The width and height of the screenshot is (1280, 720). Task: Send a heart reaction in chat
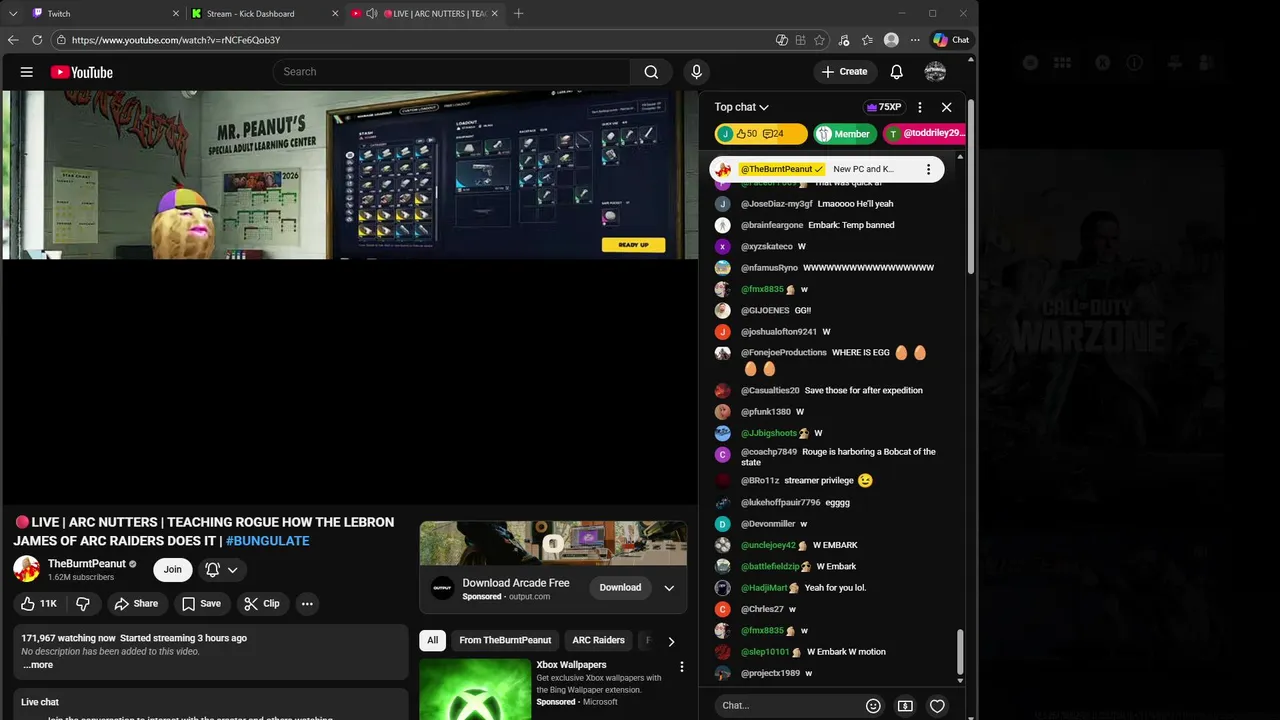coord(937,705)
